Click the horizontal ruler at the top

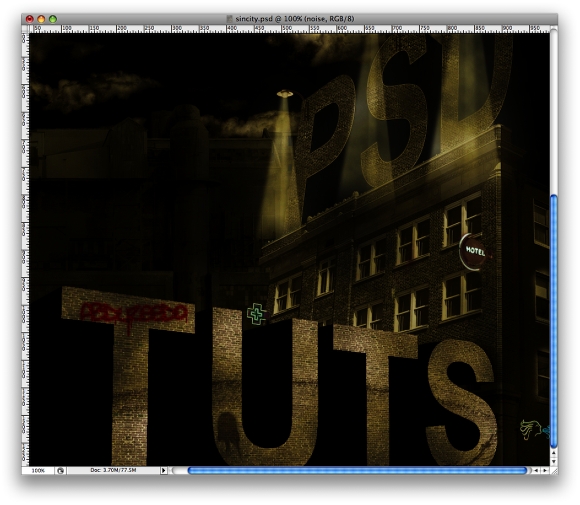click(x=289, y=29)
